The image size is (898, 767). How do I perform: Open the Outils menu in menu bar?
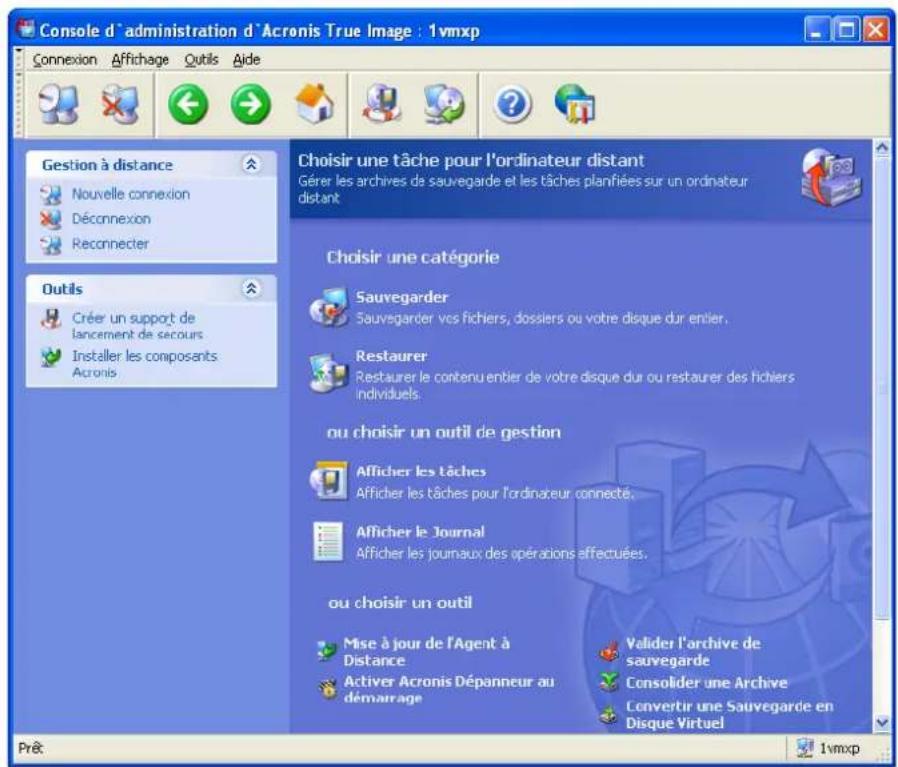click(201, 60)
